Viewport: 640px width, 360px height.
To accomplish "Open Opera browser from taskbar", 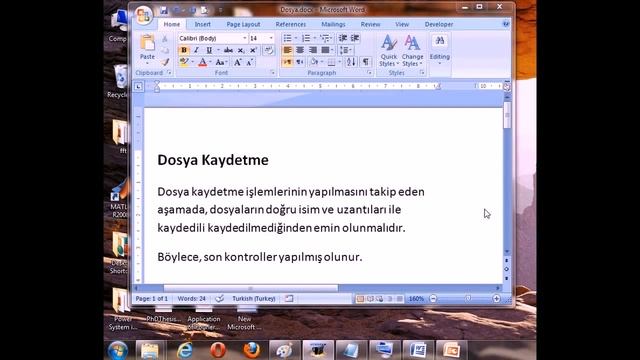I will 218,350.
